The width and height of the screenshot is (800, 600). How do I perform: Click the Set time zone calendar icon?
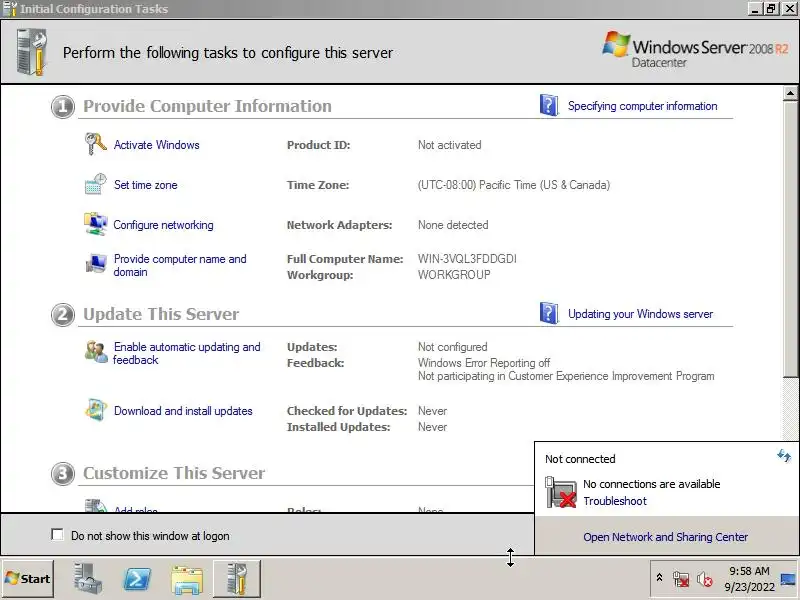click(x=95, y=184)
